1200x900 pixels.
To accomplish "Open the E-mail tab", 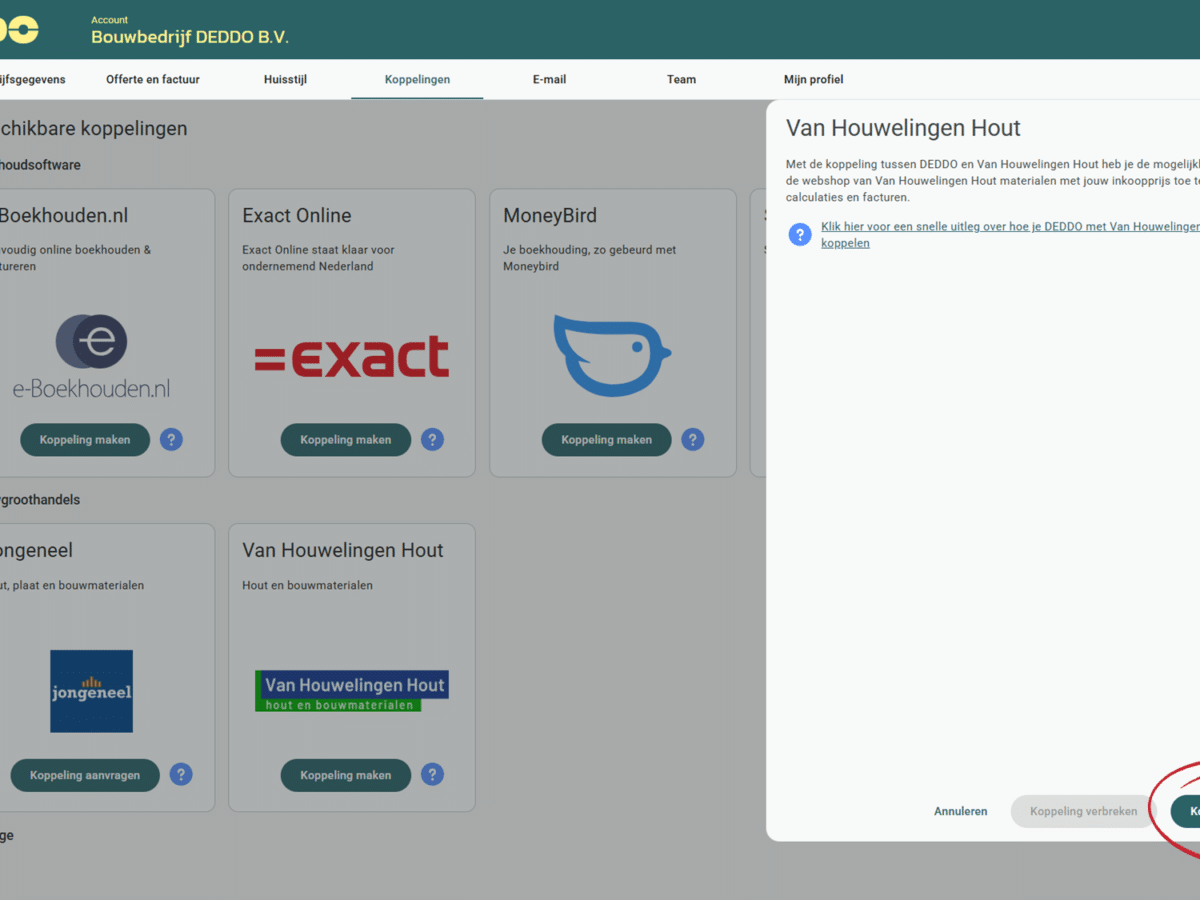I will (549, 79).
